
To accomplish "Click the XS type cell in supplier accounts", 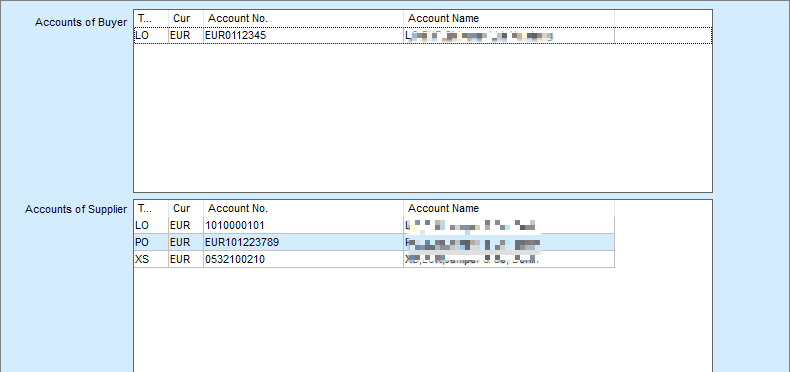I will point(151,260).
